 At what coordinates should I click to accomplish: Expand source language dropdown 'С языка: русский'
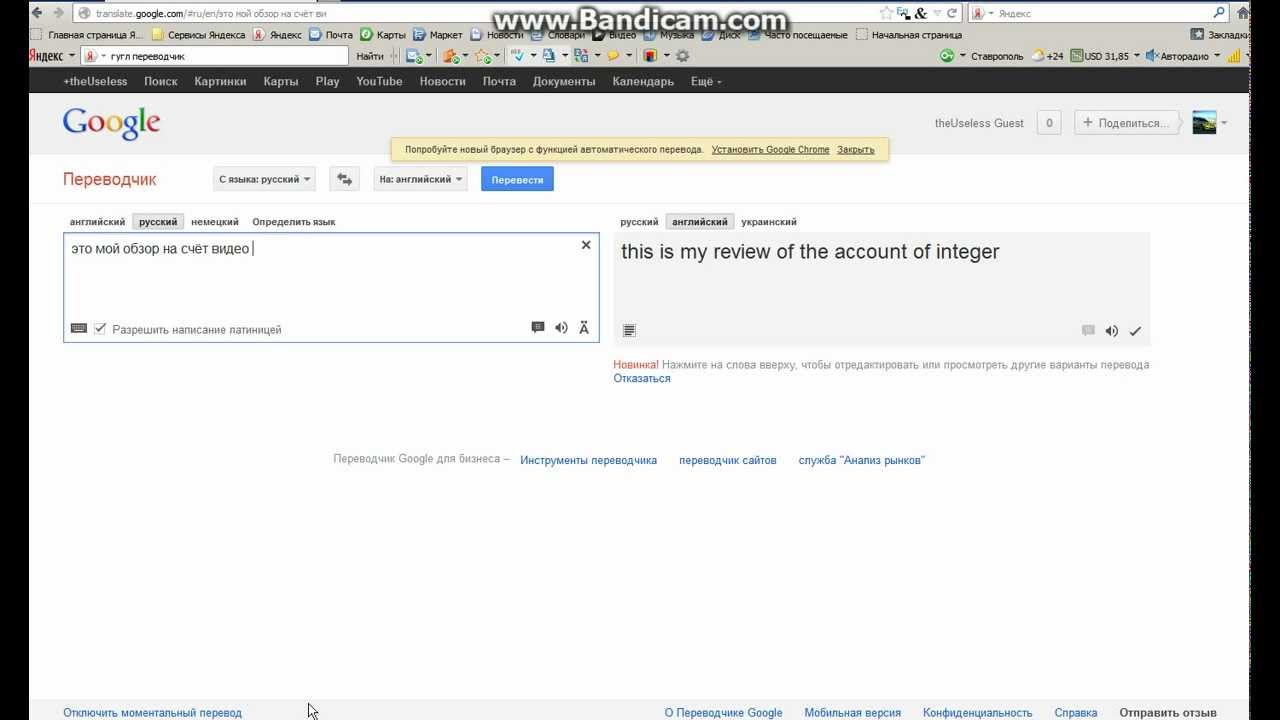tap(265, 179)
